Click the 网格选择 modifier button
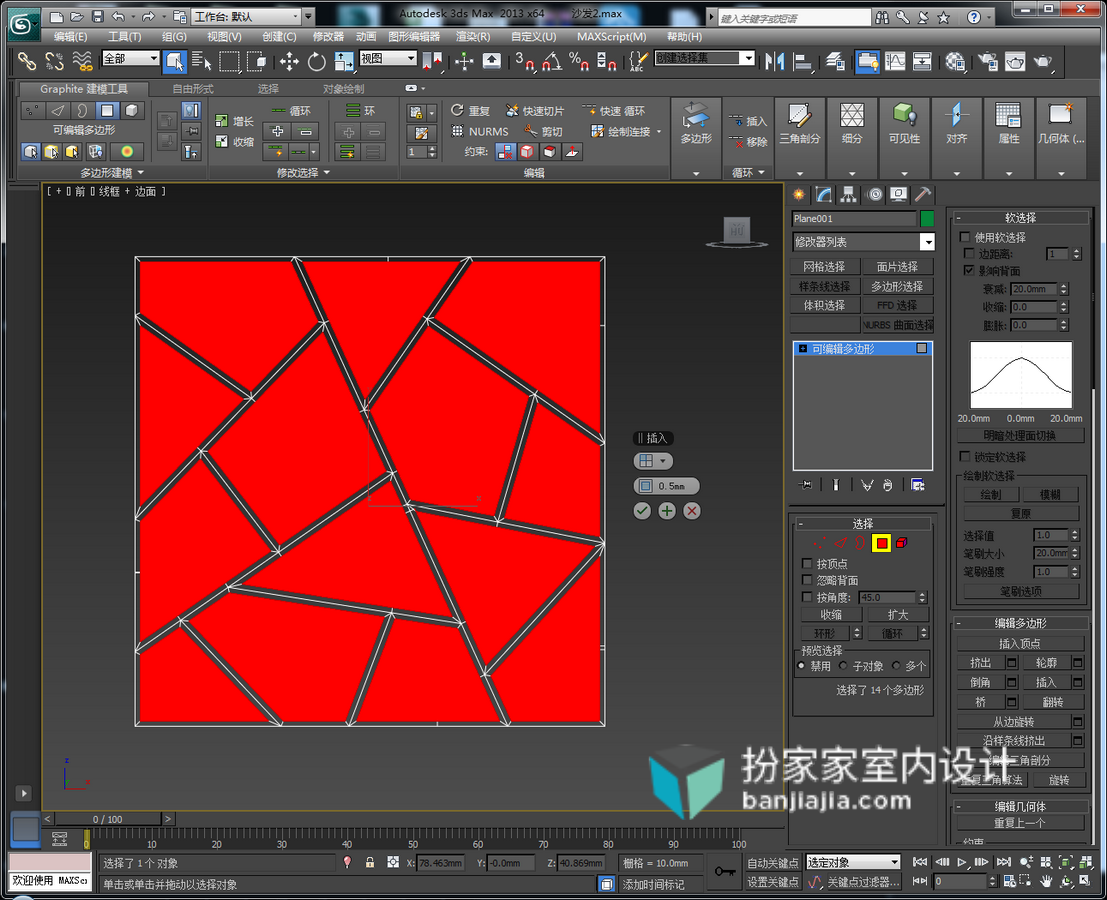Screen dimensions: 1107x900 [x=824, y=267]
